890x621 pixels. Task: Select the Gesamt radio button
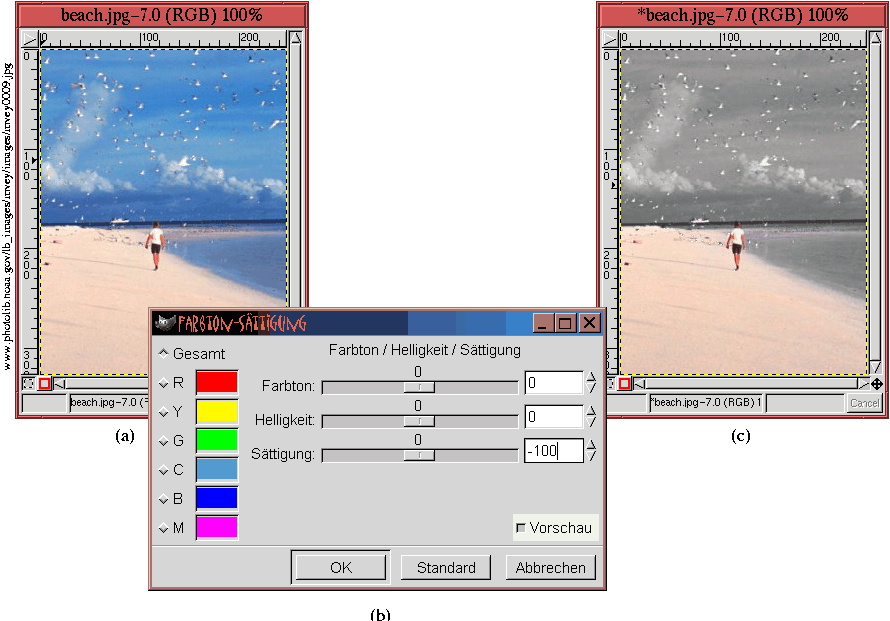click(163, 353)
